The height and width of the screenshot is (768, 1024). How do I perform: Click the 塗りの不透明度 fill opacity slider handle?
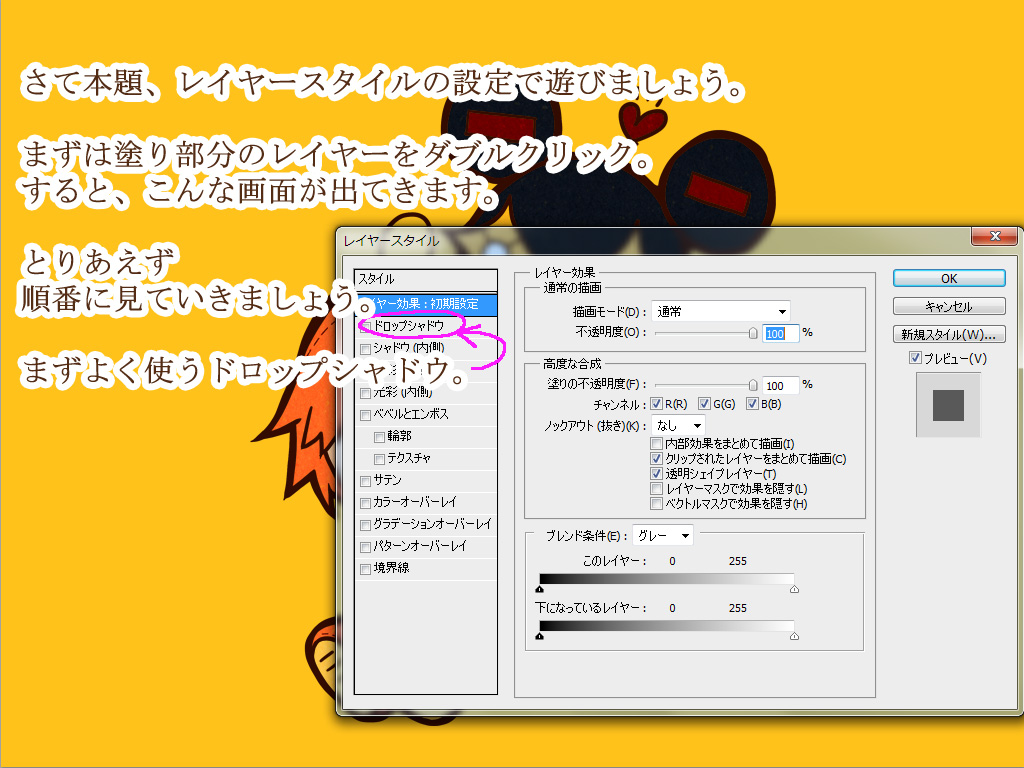tap(753, 384)
